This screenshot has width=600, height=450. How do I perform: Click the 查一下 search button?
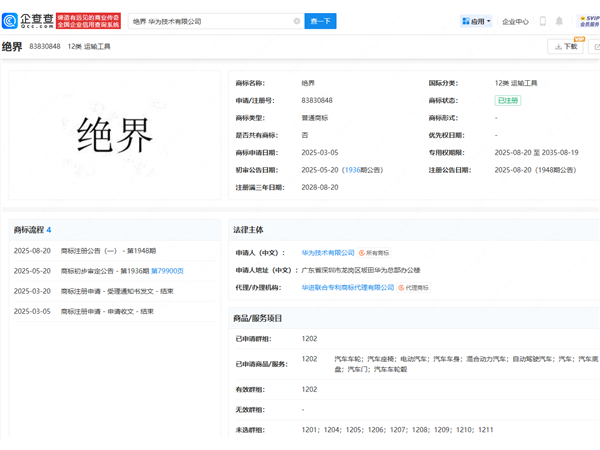(320, 21)
